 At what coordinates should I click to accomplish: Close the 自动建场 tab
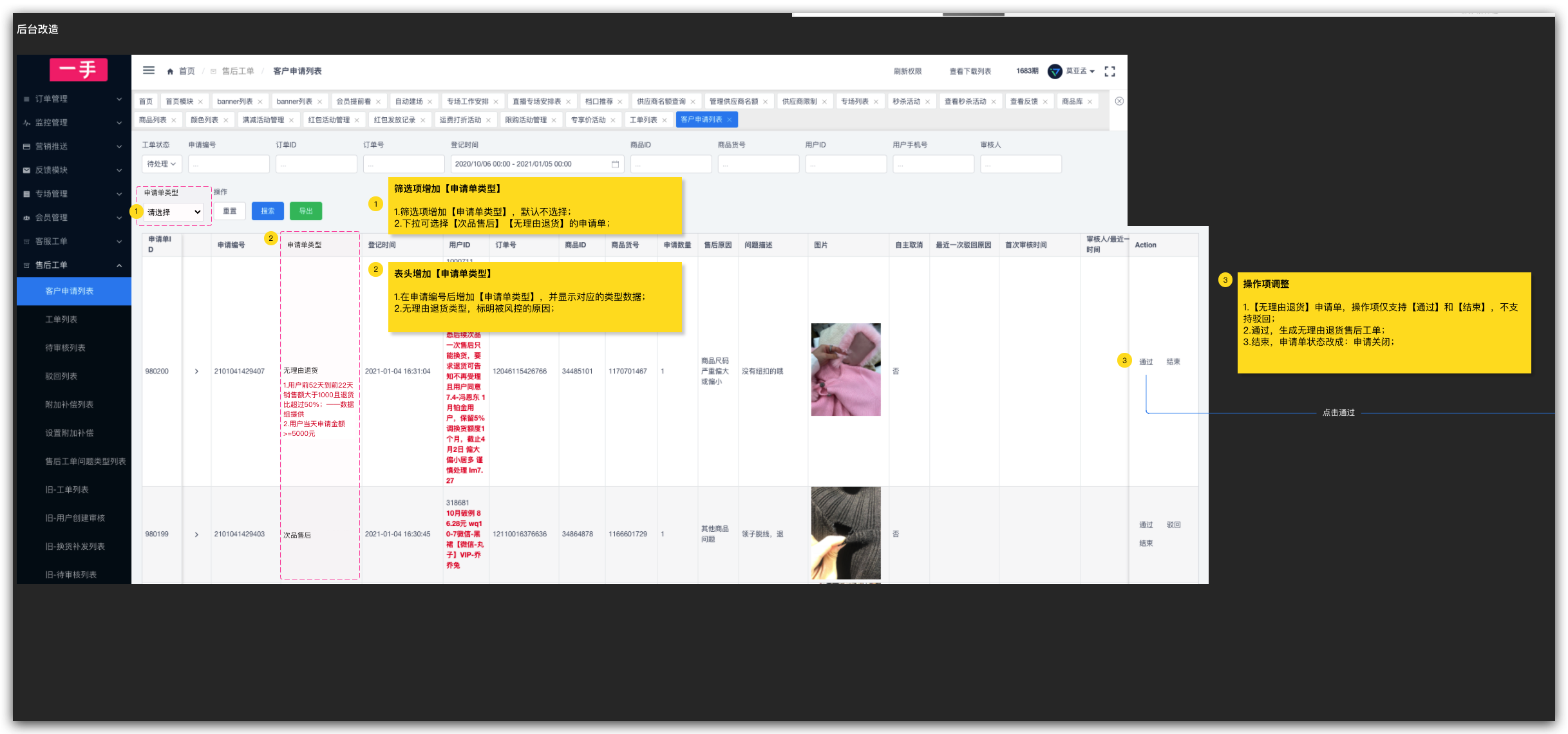(x=430, y=102)
